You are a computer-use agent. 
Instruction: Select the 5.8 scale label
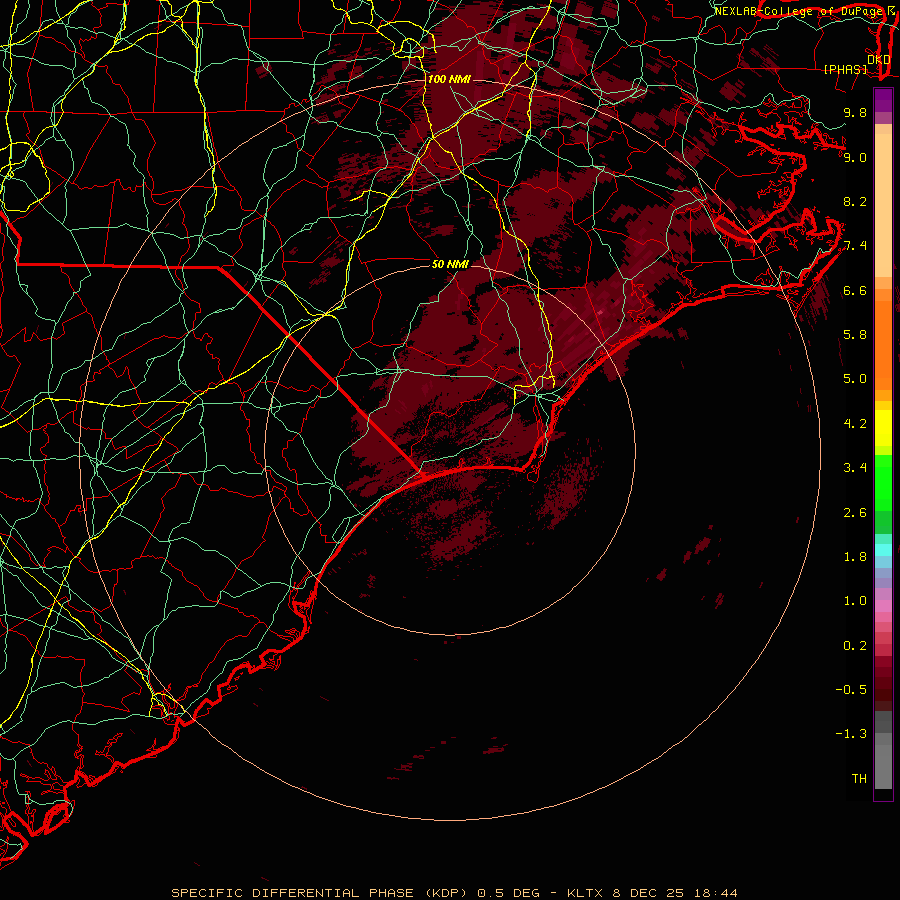click(855, 335)
